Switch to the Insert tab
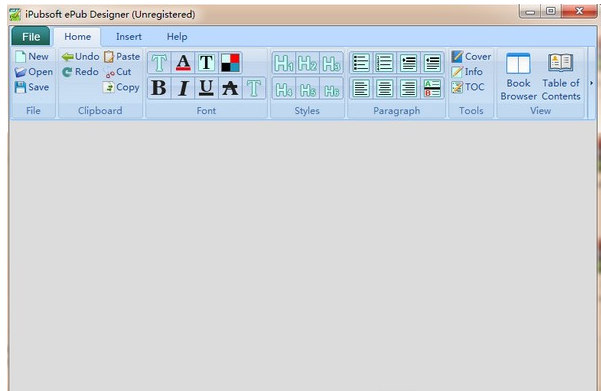Screen dimensions: 601x391 point(129,37)
